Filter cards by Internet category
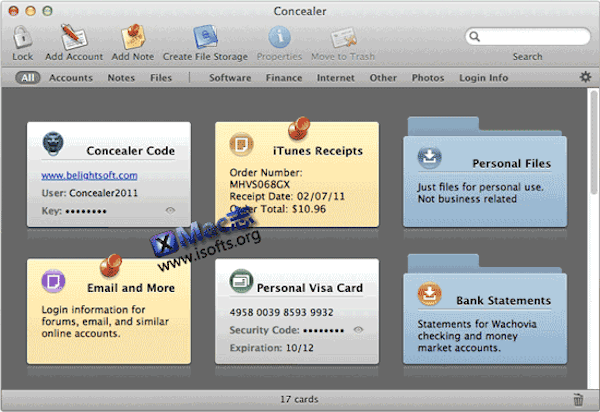The image size is (600, 412). click(x=336, y=78)
